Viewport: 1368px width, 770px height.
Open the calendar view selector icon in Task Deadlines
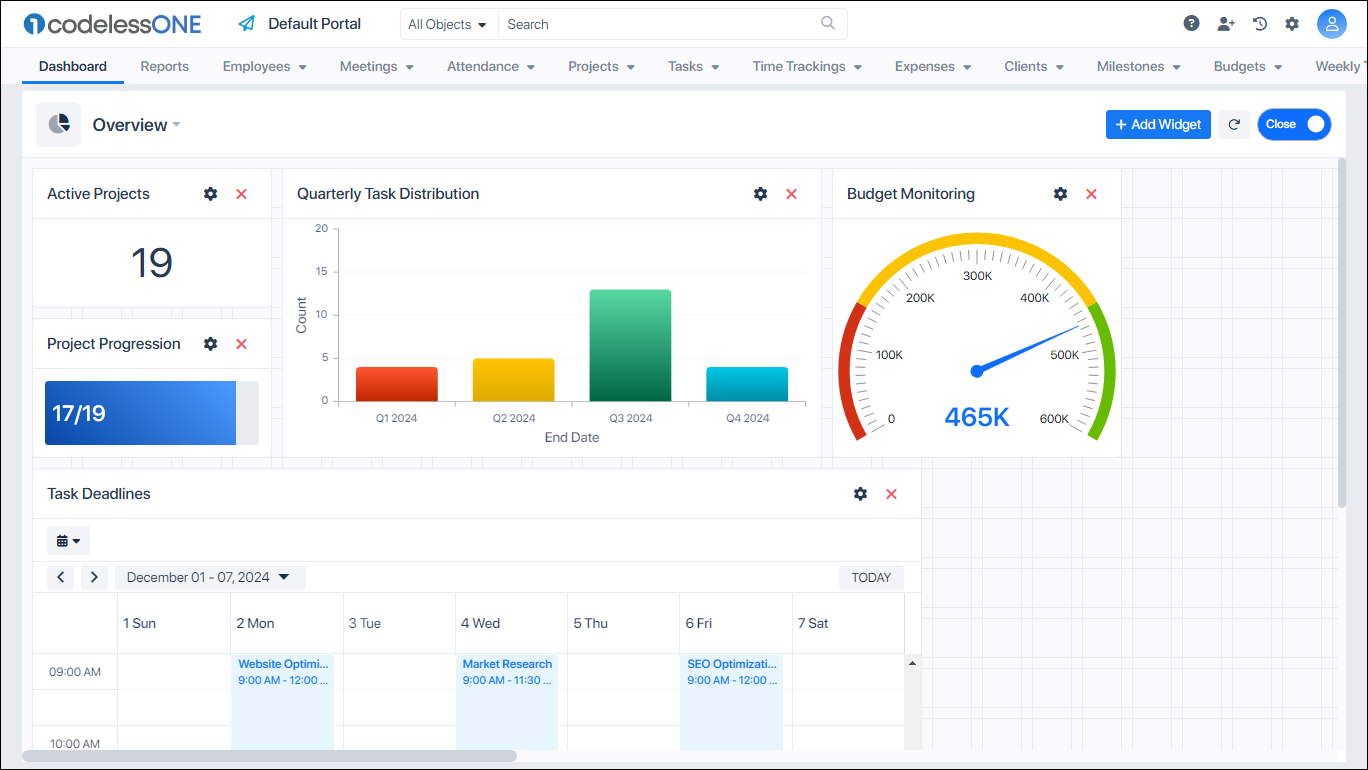[67, 540]
